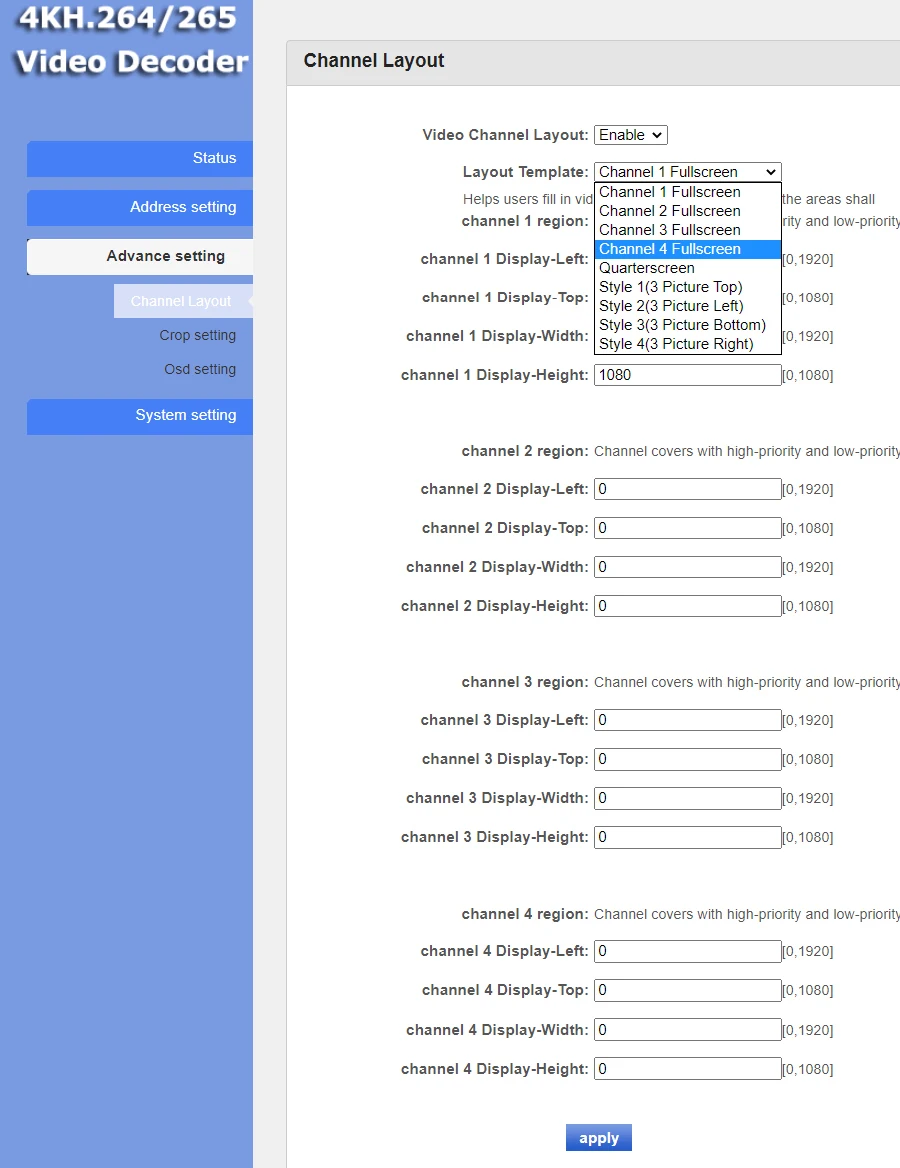The width and height of the screenshot is (900, 1168).
Task: Collapse the Layout Template dropdown
Action: click(x=687, y=172)
